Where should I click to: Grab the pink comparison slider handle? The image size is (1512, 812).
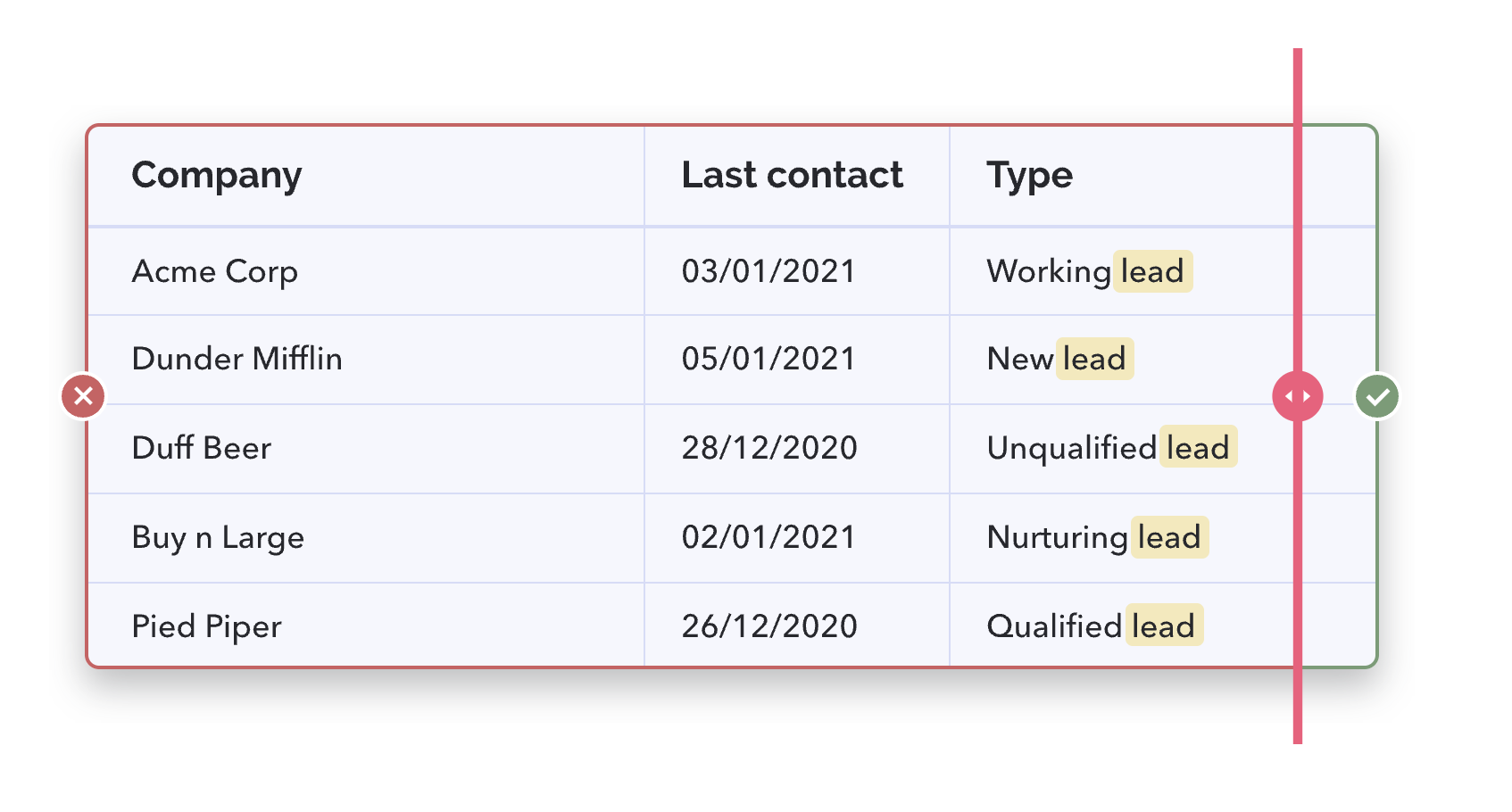(x=1298, y=396)
